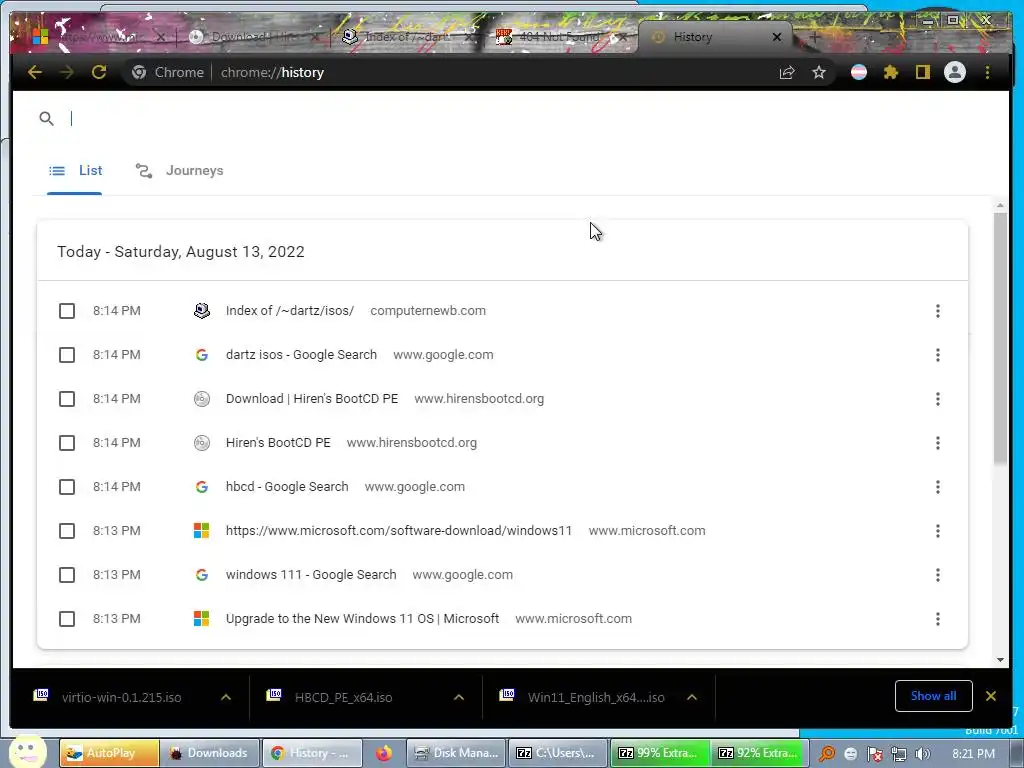Viewport: 1024px width, 768px height.
Task: Open AutoPlay window from taskbar
Action: coord(109,753)
